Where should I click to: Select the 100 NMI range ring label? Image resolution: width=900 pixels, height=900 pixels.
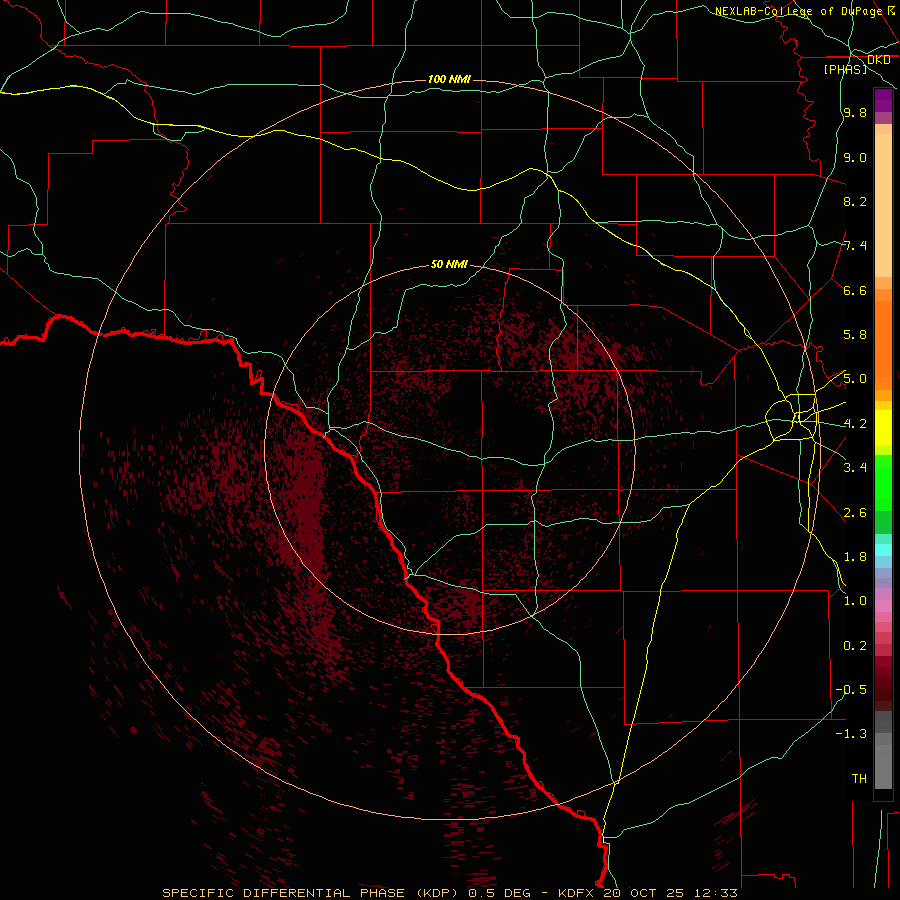(x=449, y=79)
